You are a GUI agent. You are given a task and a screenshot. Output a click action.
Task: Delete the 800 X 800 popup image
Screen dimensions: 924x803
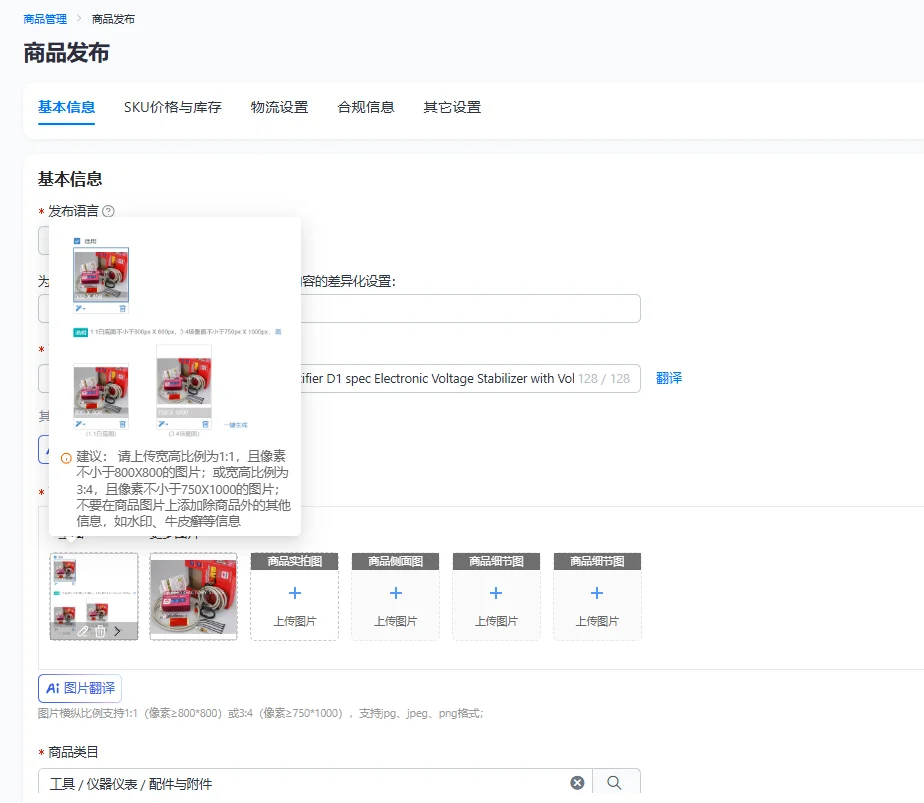click(123, 424)
